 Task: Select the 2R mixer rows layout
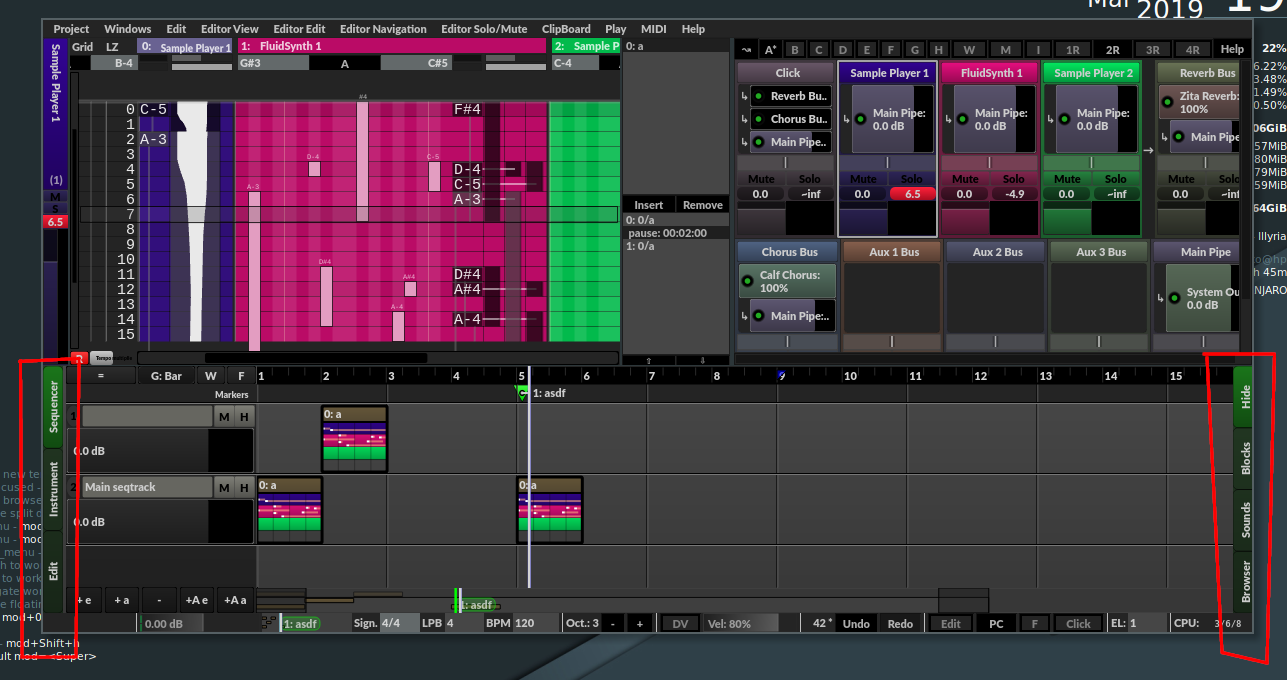pos(1112,49)
